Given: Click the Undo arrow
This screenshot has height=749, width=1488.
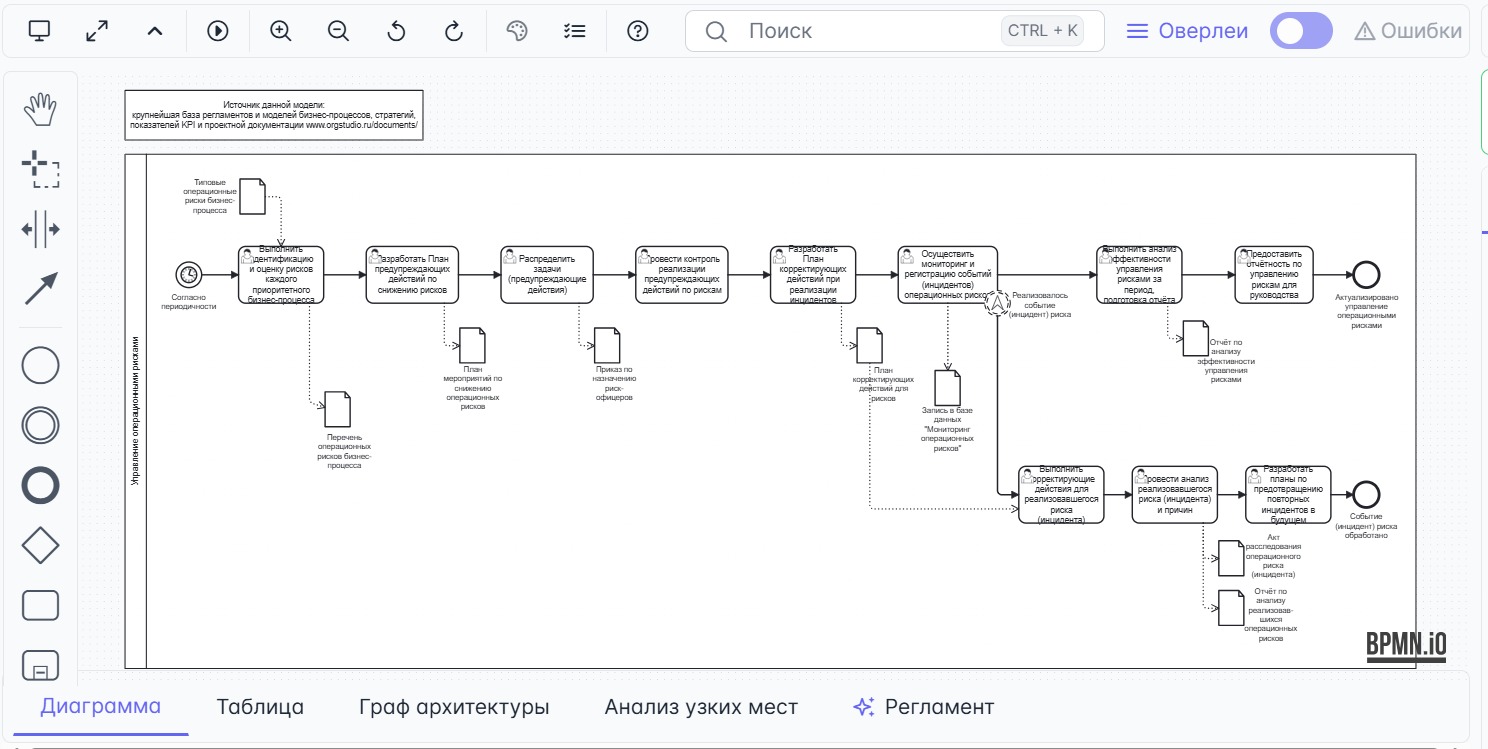Looking at the screenshot, I should 396,31.
